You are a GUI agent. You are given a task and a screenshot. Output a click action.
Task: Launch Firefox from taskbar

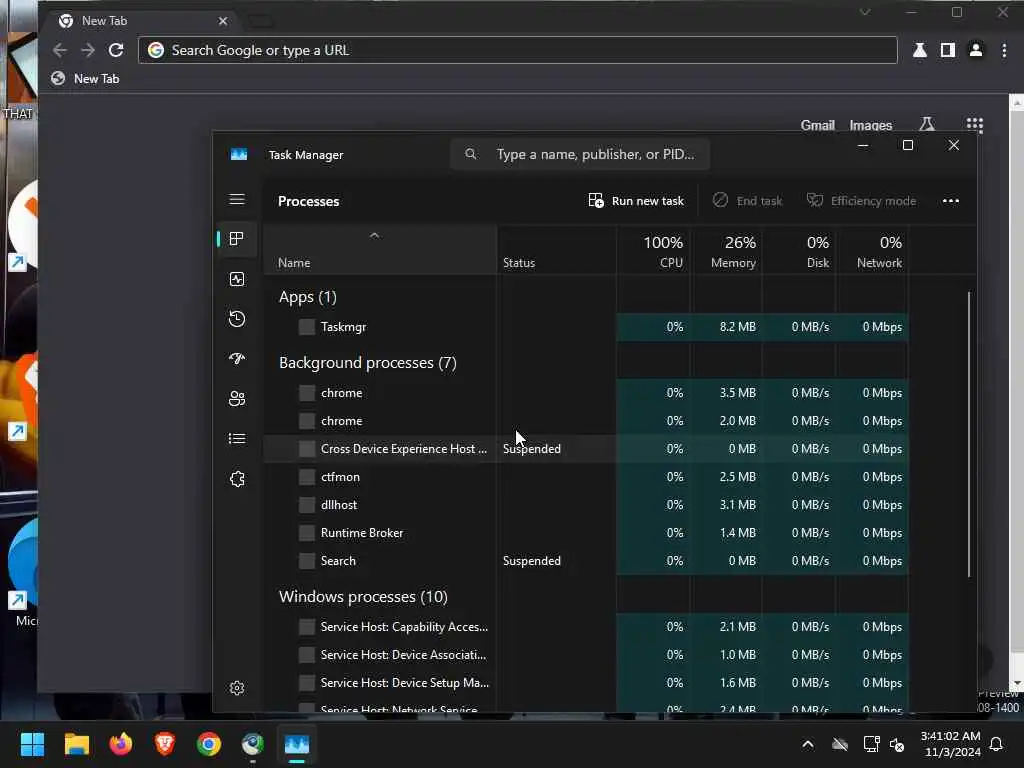(120, 744)
